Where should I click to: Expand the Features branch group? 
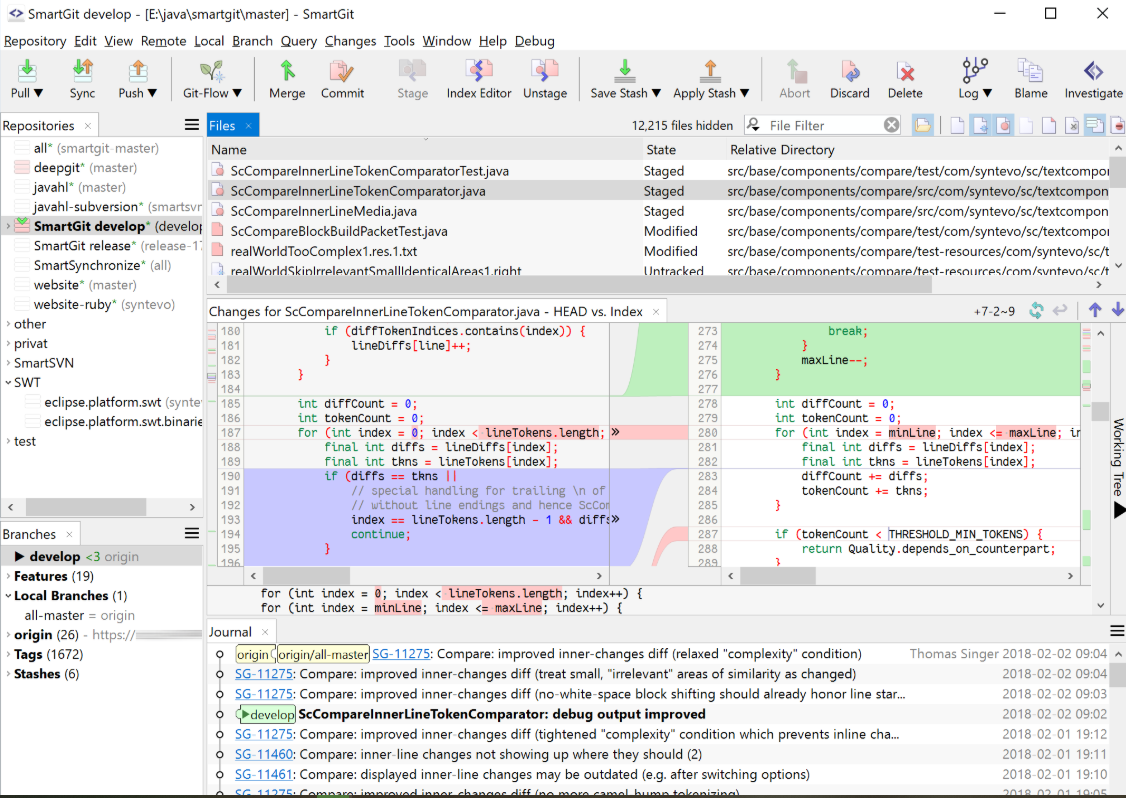click(8, 576)
